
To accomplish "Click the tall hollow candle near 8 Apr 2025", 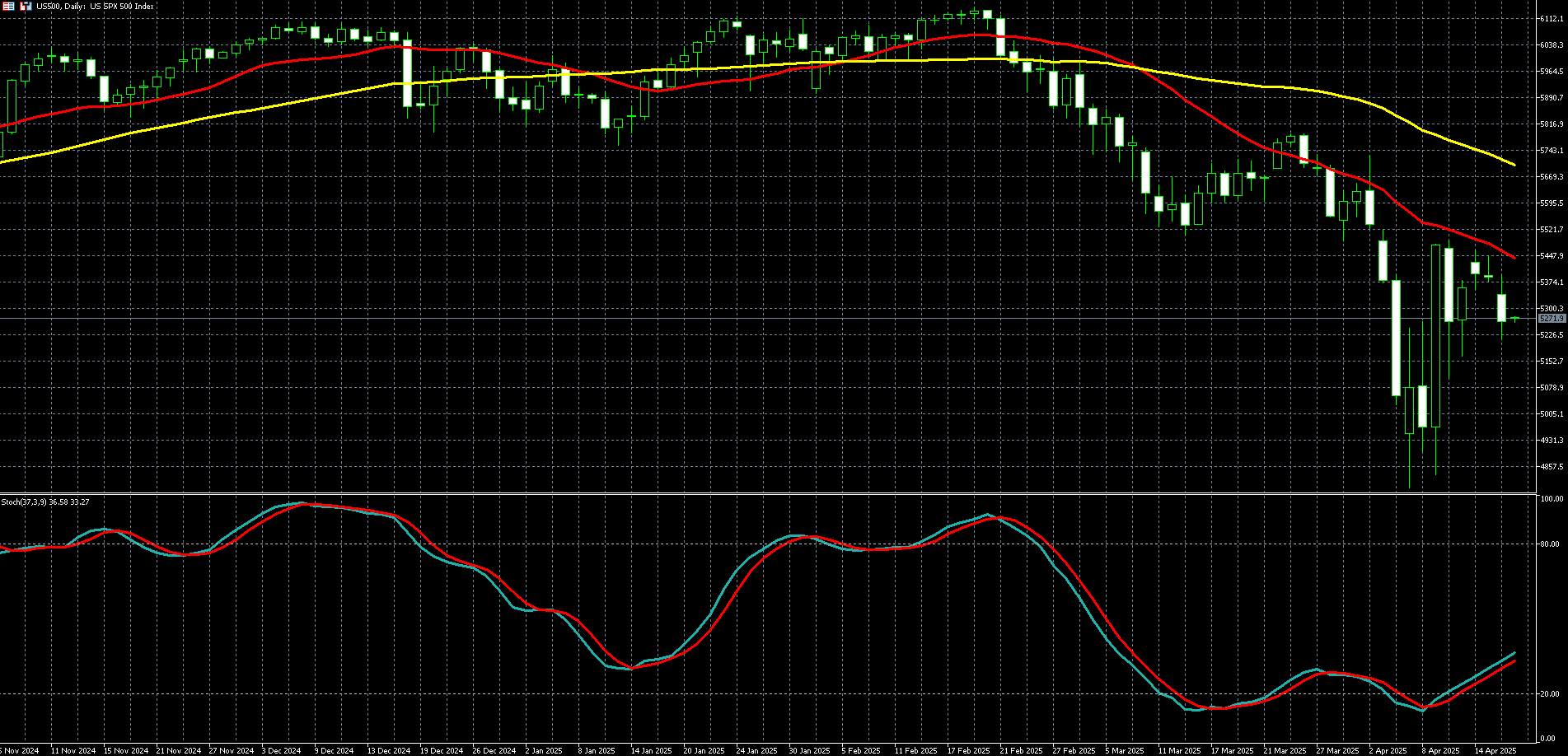I will tap(1436, 336).
